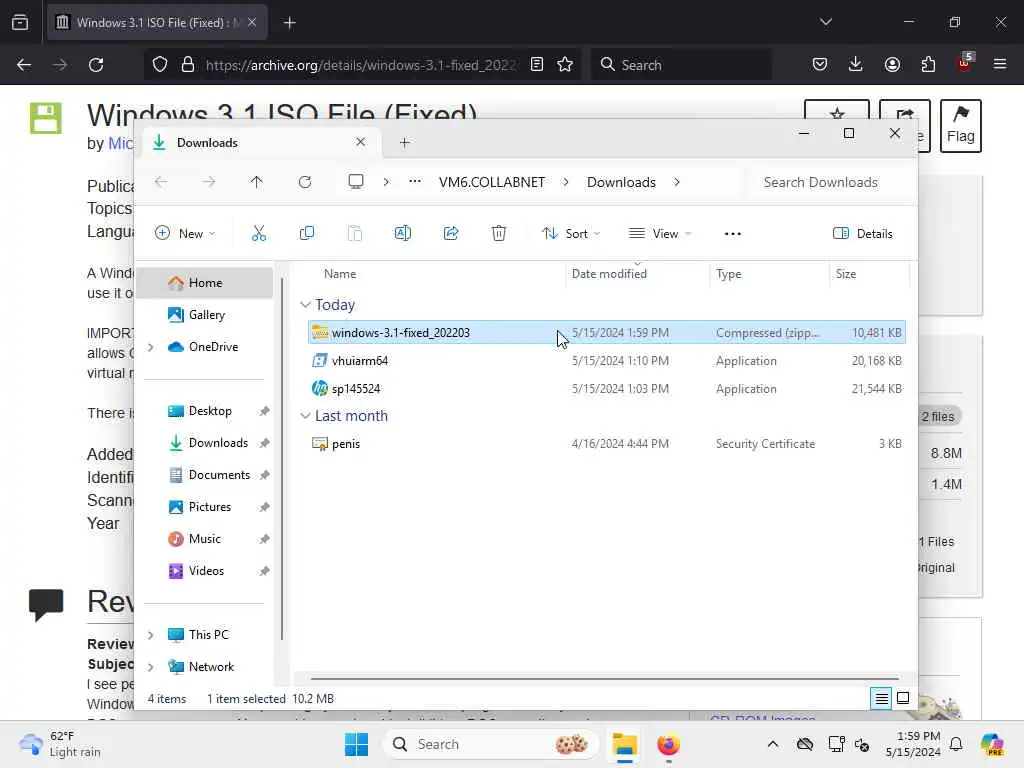Open Music in the navigation pane

click(204, 539)
